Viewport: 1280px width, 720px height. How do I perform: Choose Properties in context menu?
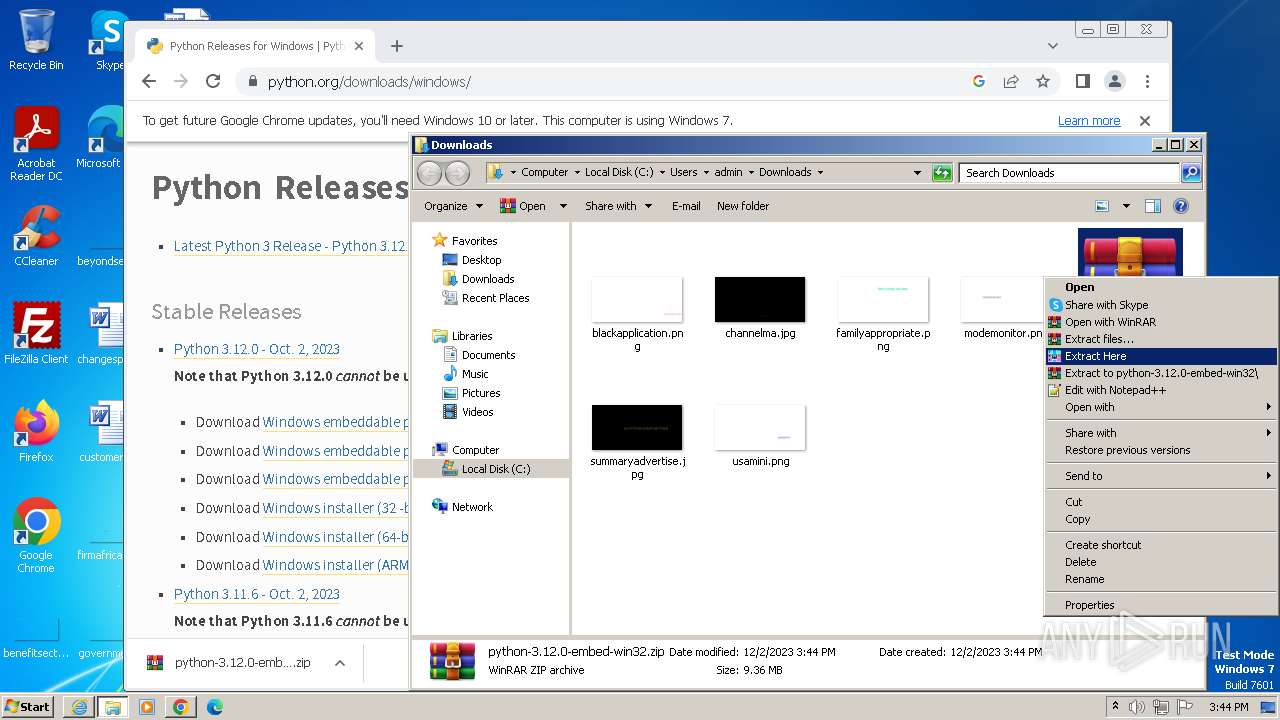pos(1161,605)
